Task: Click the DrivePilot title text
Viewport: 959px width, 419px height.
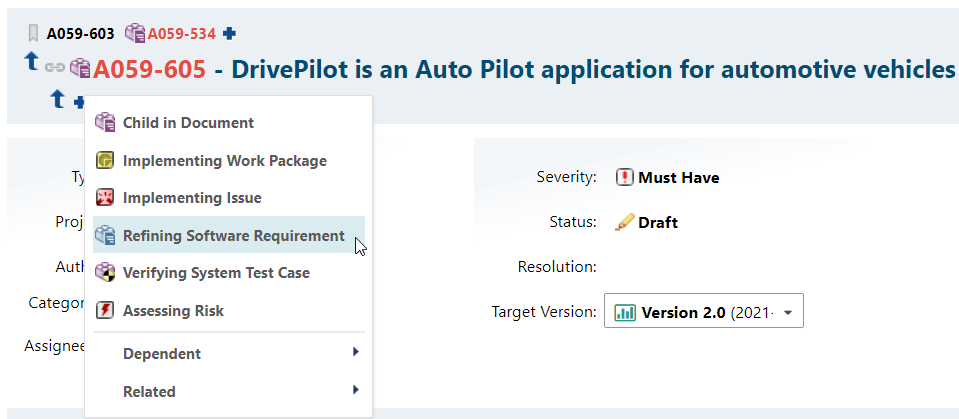Action: click(x=593, y=70)
